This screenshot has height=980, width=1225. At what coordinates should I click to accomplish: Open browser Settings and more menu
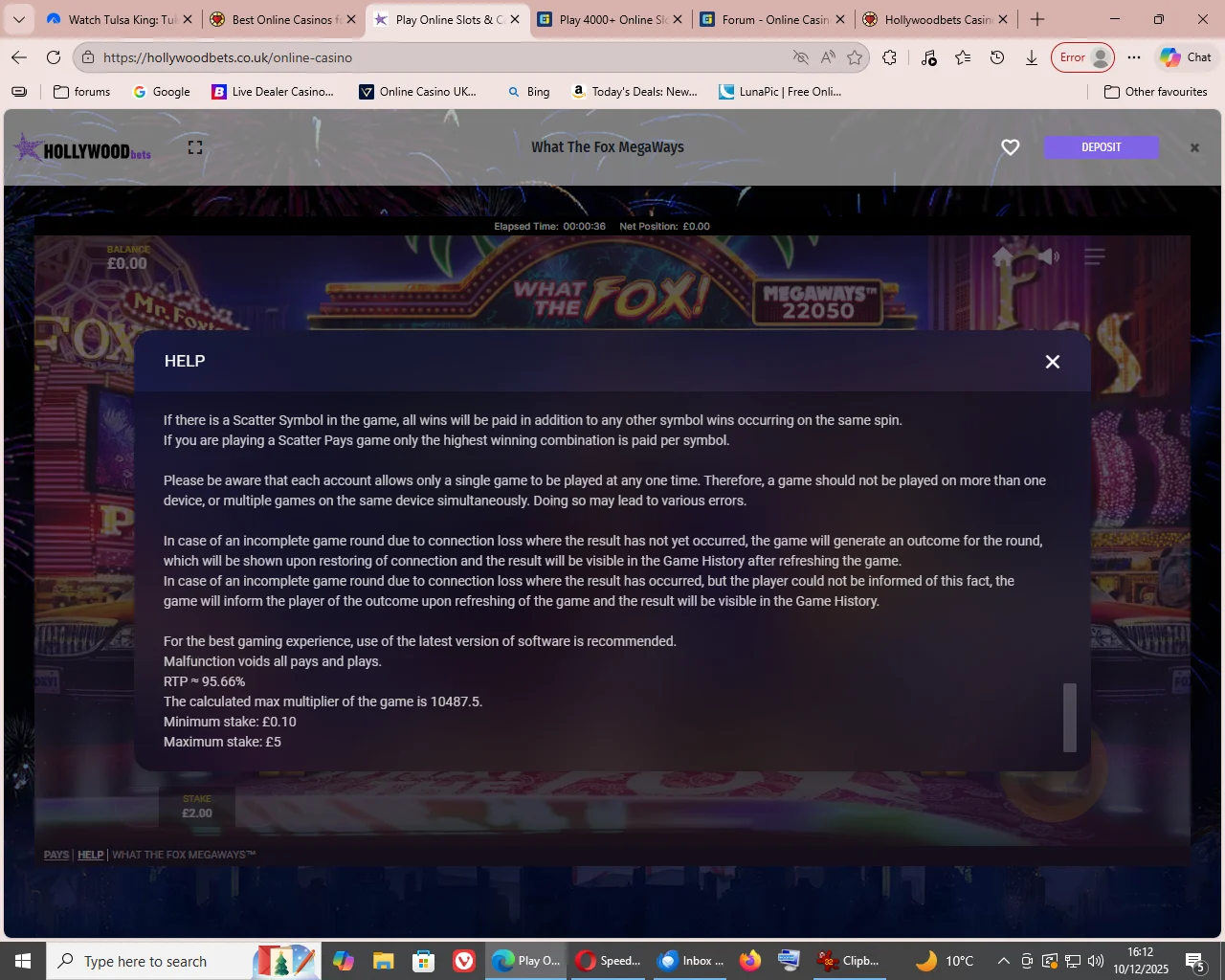1134,57
